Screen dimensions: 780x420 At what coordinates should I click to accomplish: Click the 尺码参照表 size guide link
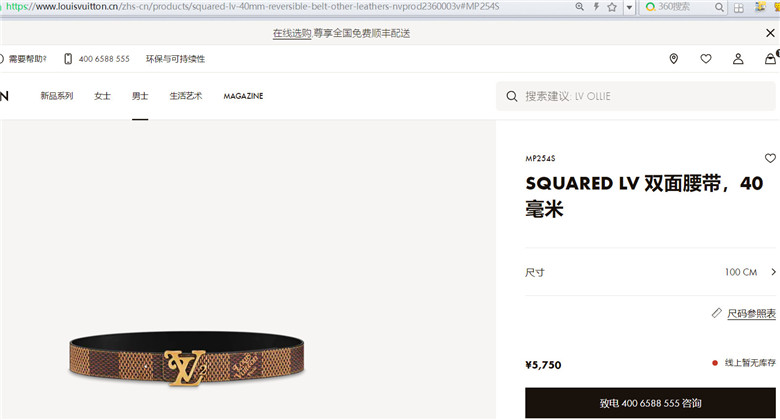751,314
